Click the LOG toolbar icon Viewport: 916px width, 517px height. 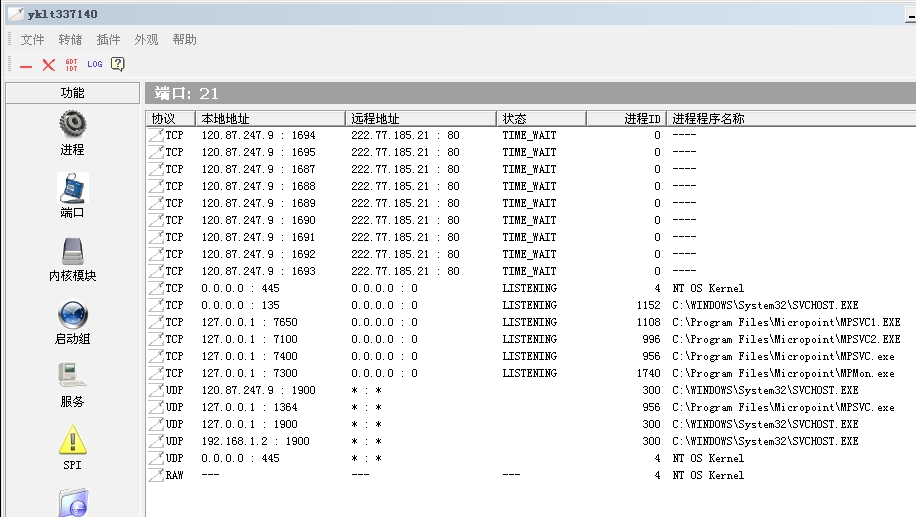pyautogui.click(x=95, y=64)
